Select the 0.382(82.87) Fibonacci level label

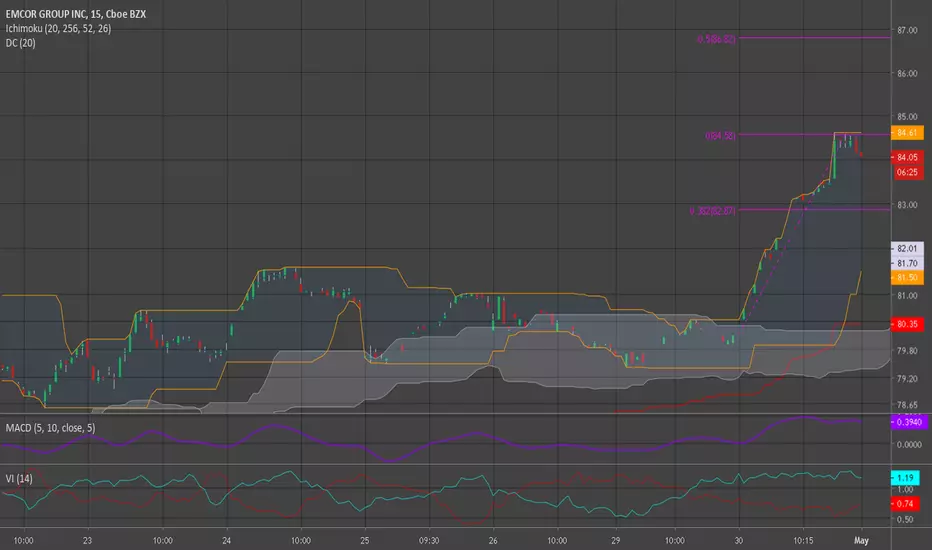click(x=712, y=210)
